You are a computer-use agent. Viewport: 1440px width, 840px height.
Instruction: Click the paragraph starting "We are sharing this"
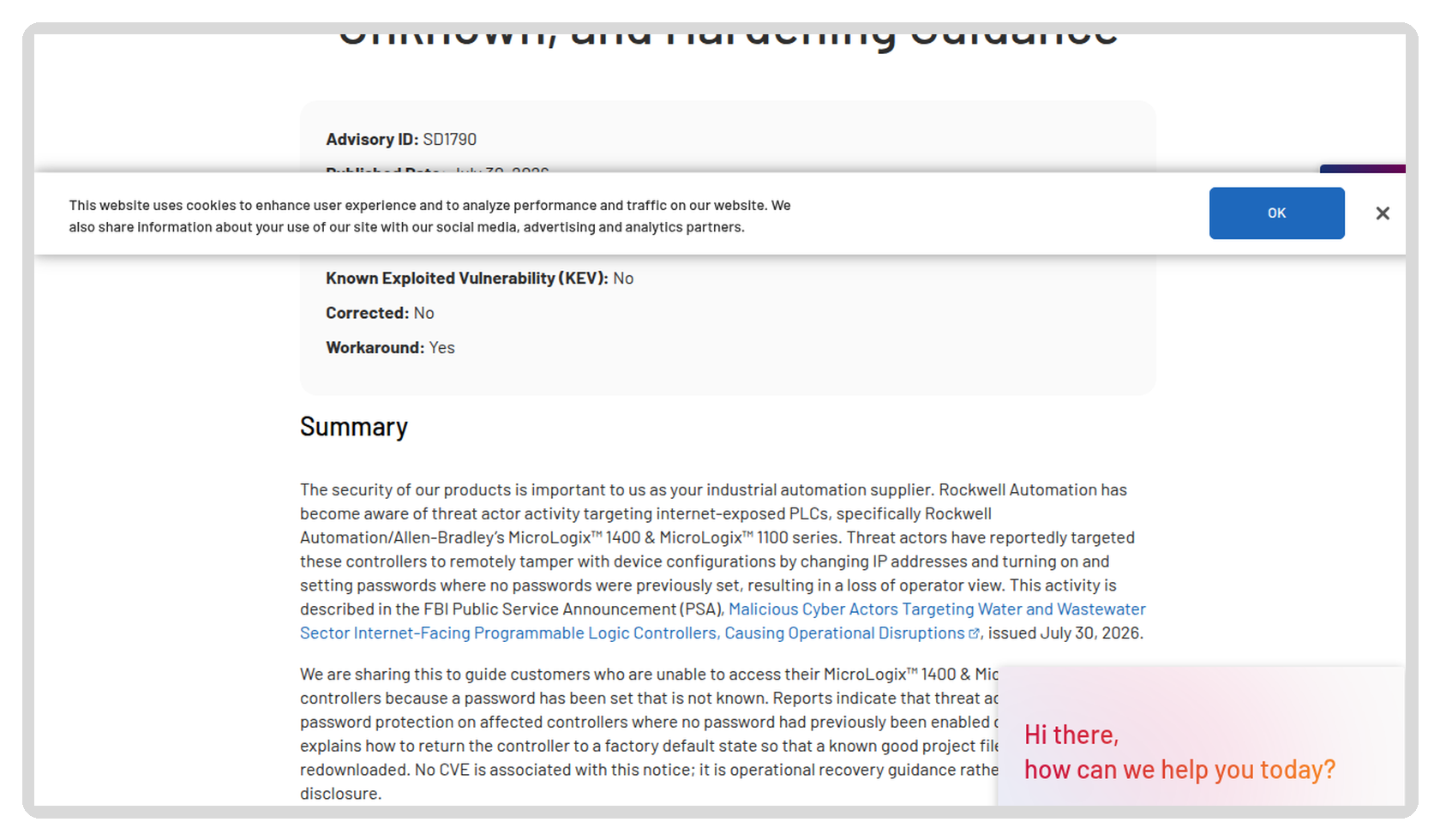(x=649, y=734)
